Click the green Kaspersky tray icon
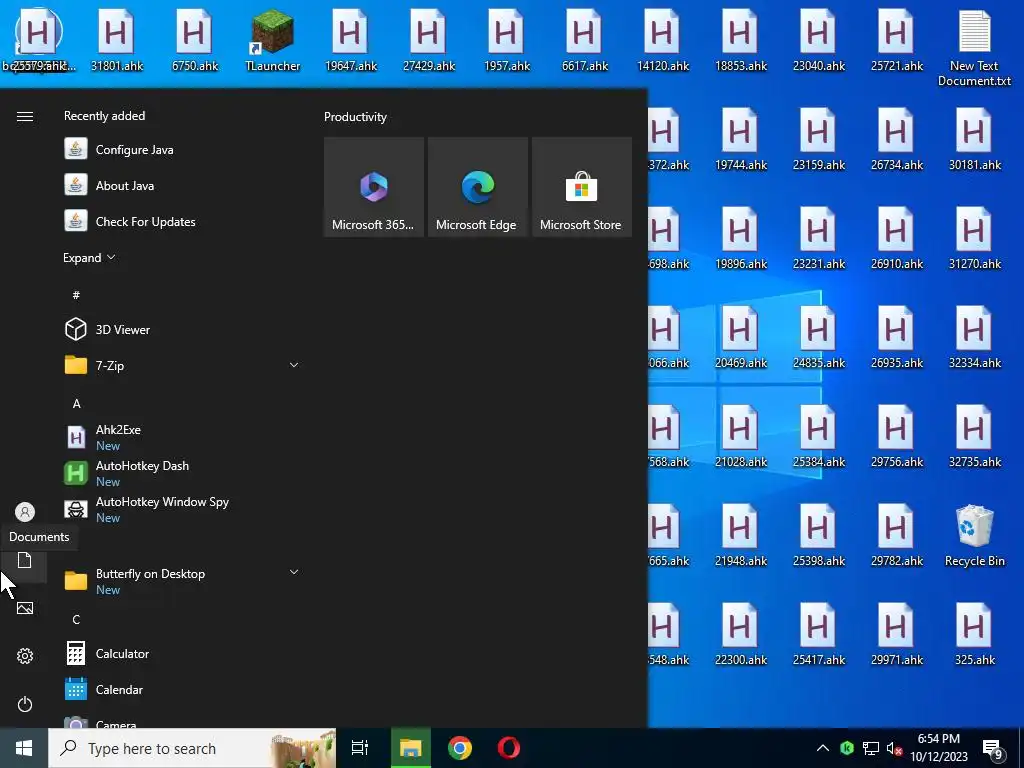This screenshot has height=768, width=1024. click(x=847, y=748)
